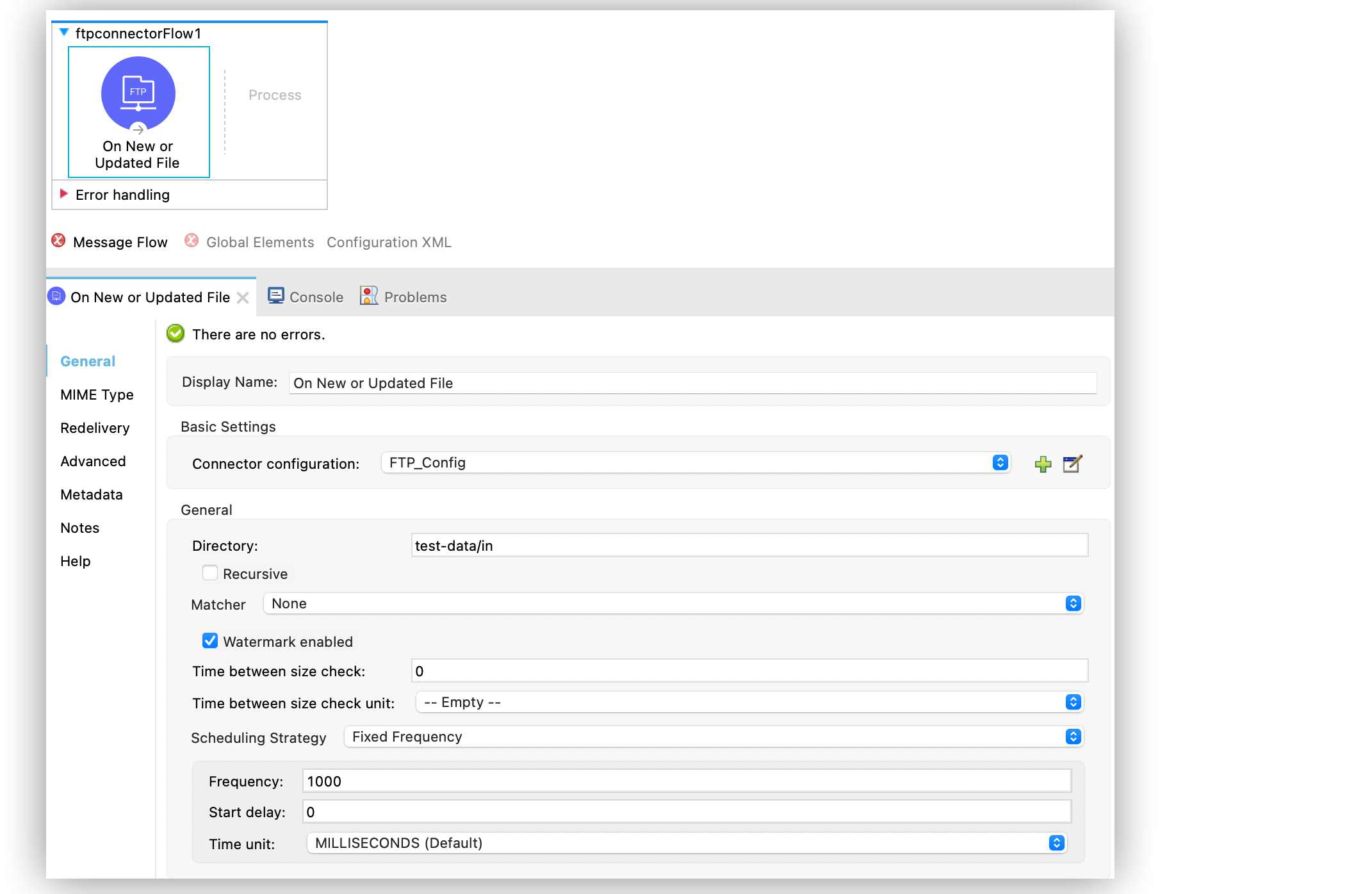Screen dimensions: 1372x894
Task: Collapse the ftpconnectorFlow1 flow
Action: (64, 32)
